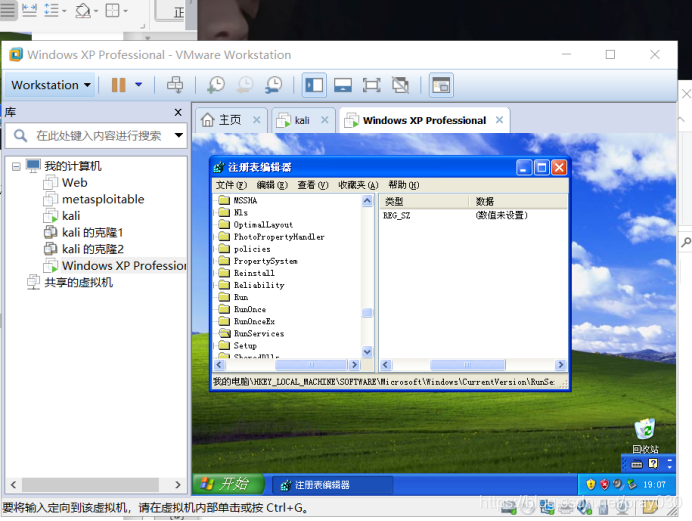The height and width of the screenshot is (521, 692).
Task: Open the snapshot manager icon
Action: tap(274, 85)
